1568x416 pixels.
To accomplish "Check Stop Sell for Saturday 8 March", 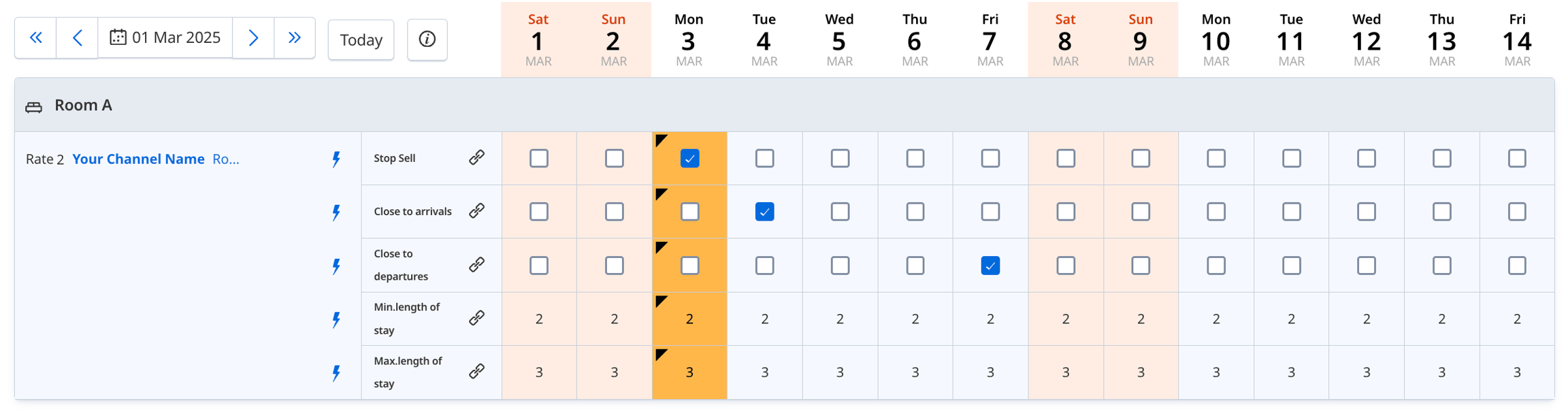I will tap(1066, 159).
